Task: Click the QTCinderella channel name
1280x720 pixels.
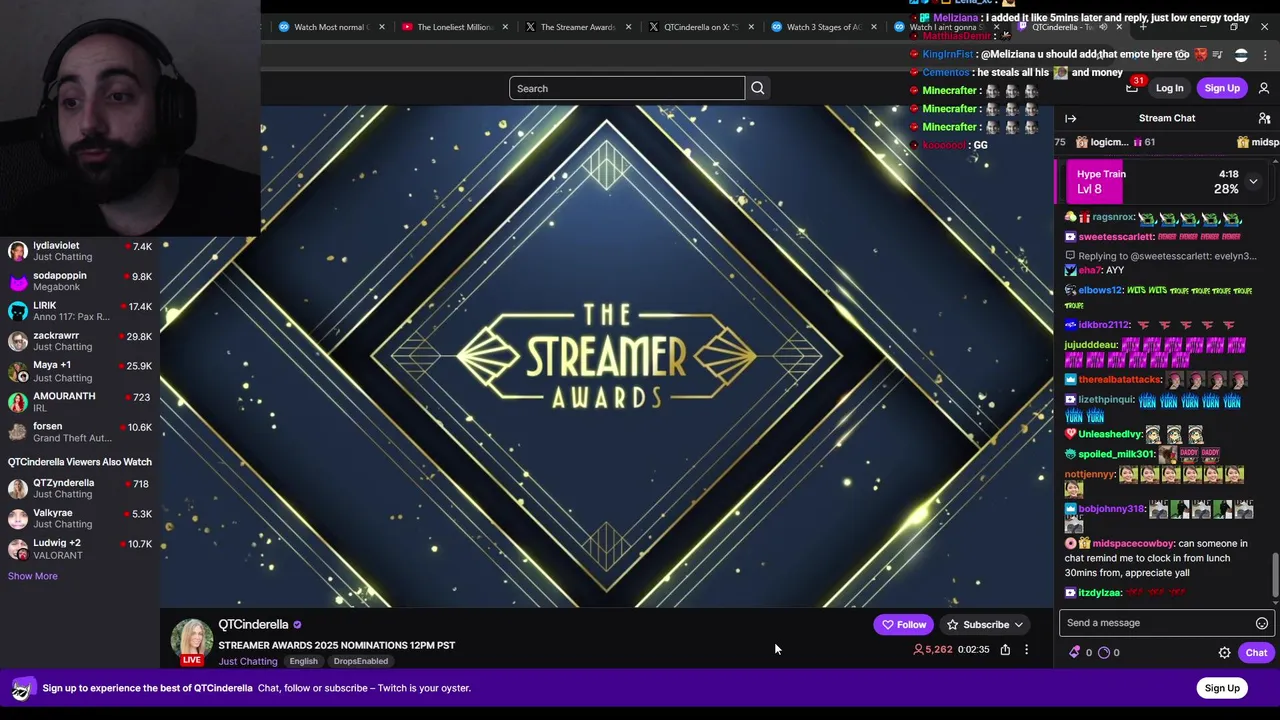Action: 254,625
